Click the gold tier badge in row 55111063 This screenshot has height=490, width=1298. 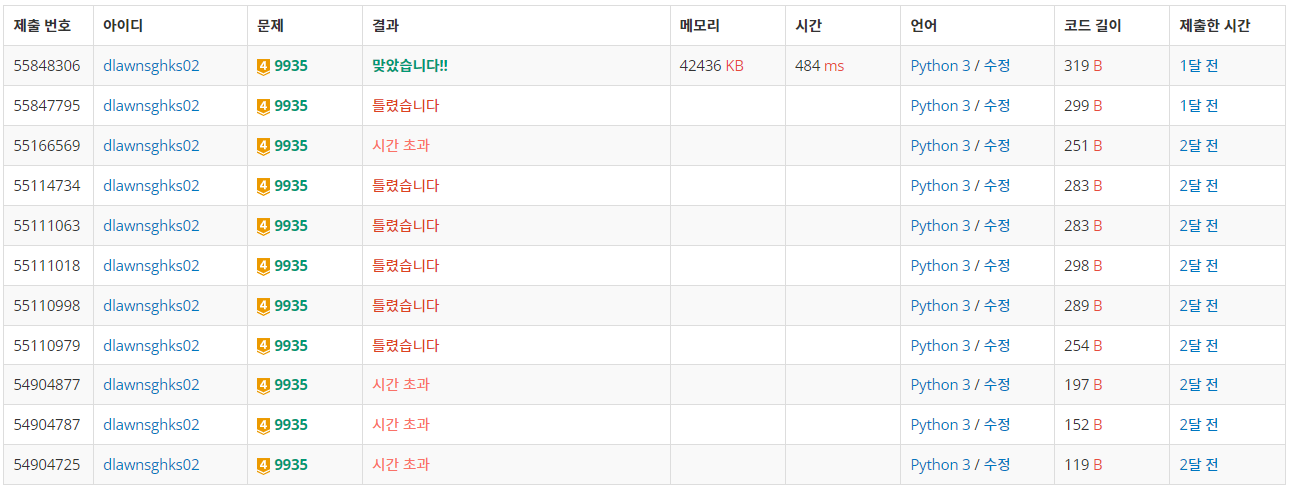click(264, 226)
